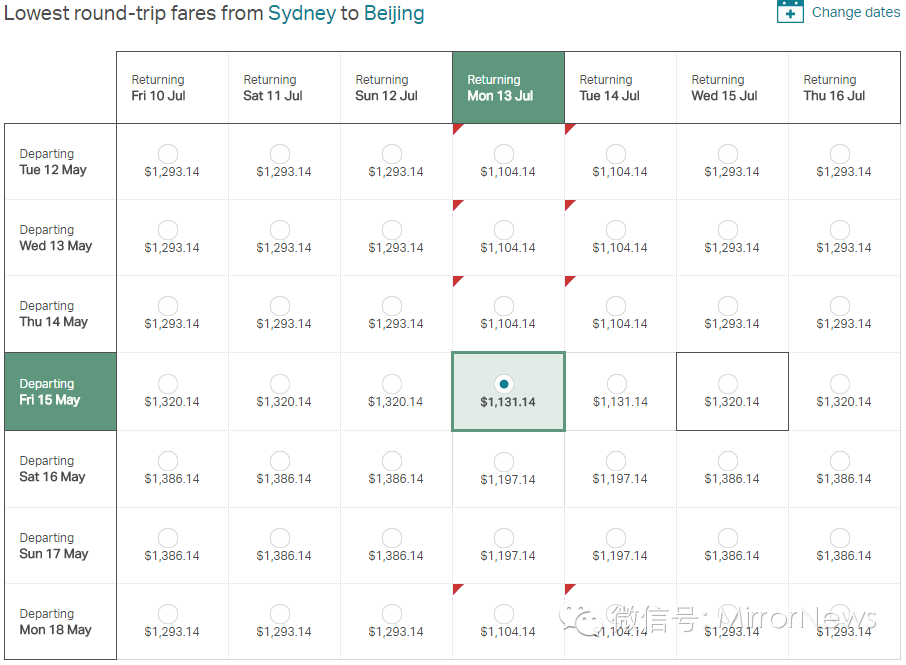The width and height of the screenshot is (906, 665).
Task: Click red lowest-fare flag on Wed 13 May/Tue 14 Jul cell
Action: click(x=569, y=204)
